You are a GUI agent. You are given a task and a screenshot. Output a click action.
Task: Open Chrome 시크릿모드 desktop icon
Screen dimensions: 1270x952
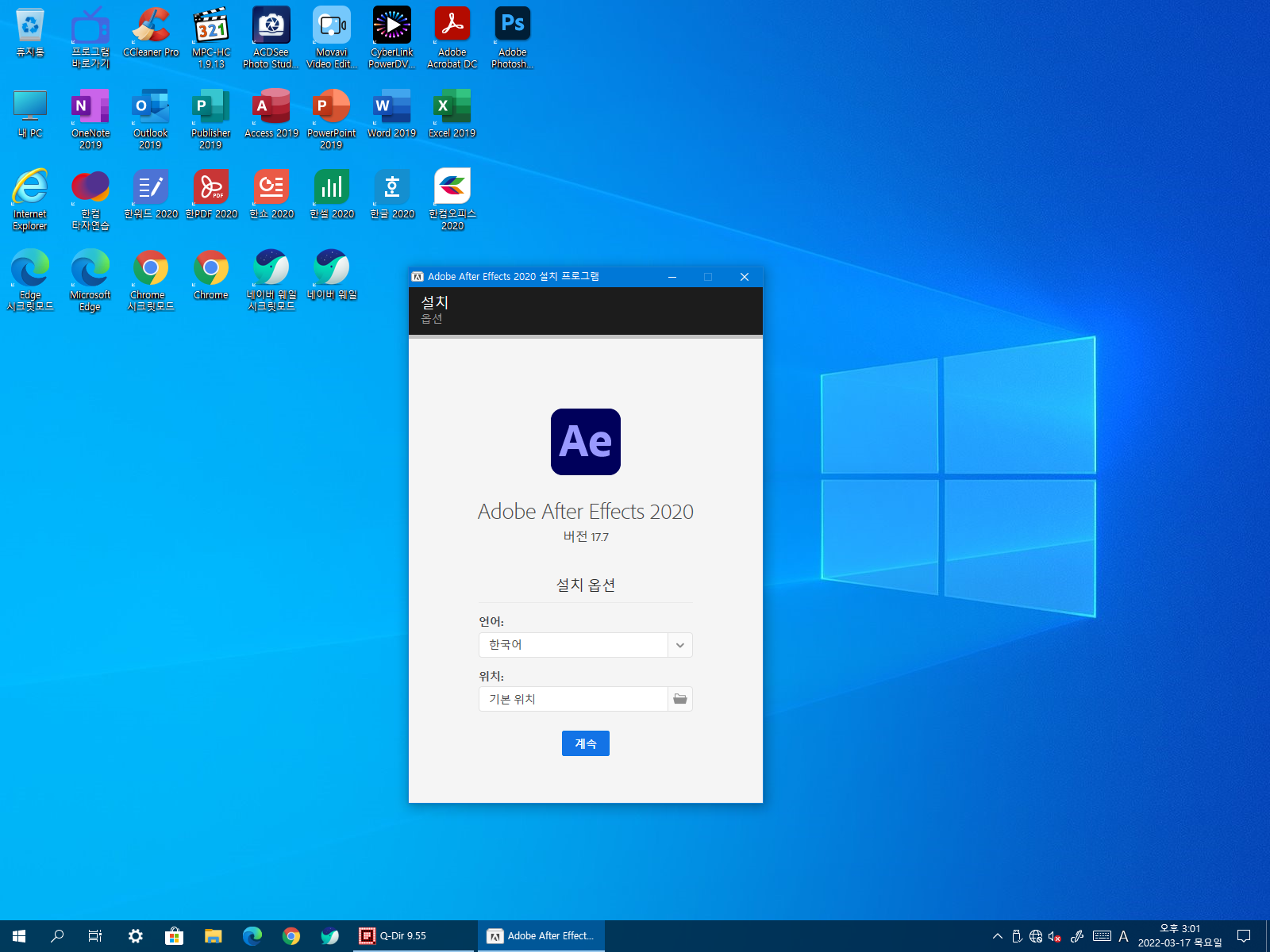pos(151,281)
